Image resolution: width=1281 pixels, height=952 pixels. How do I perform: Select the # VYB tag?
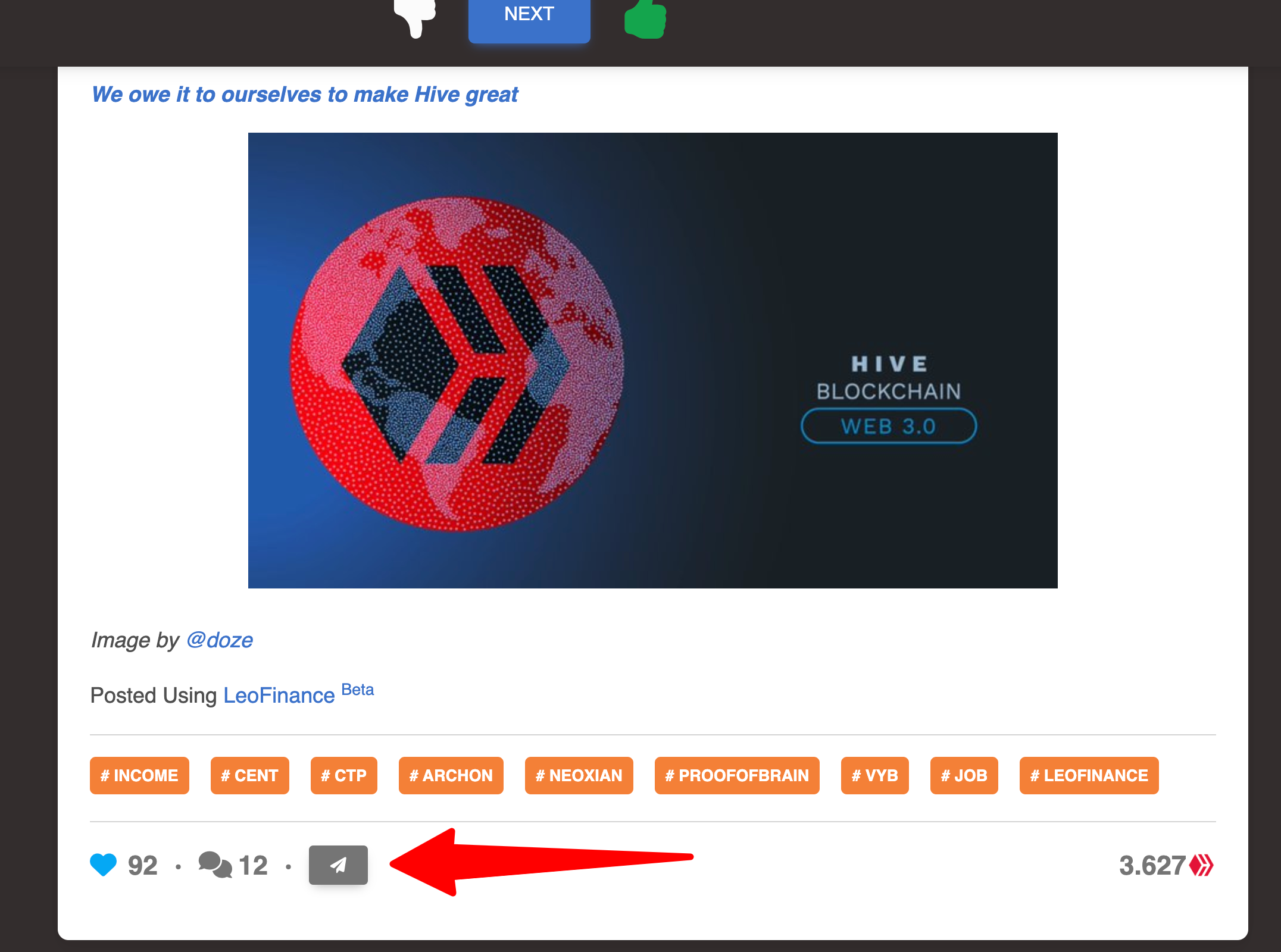[874, 776]
